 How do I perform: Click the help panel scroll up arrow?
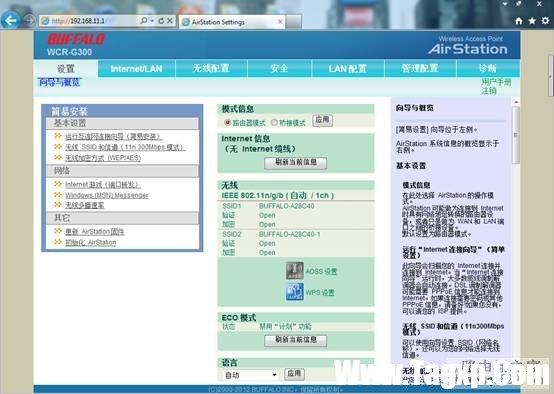pos(516,102)
